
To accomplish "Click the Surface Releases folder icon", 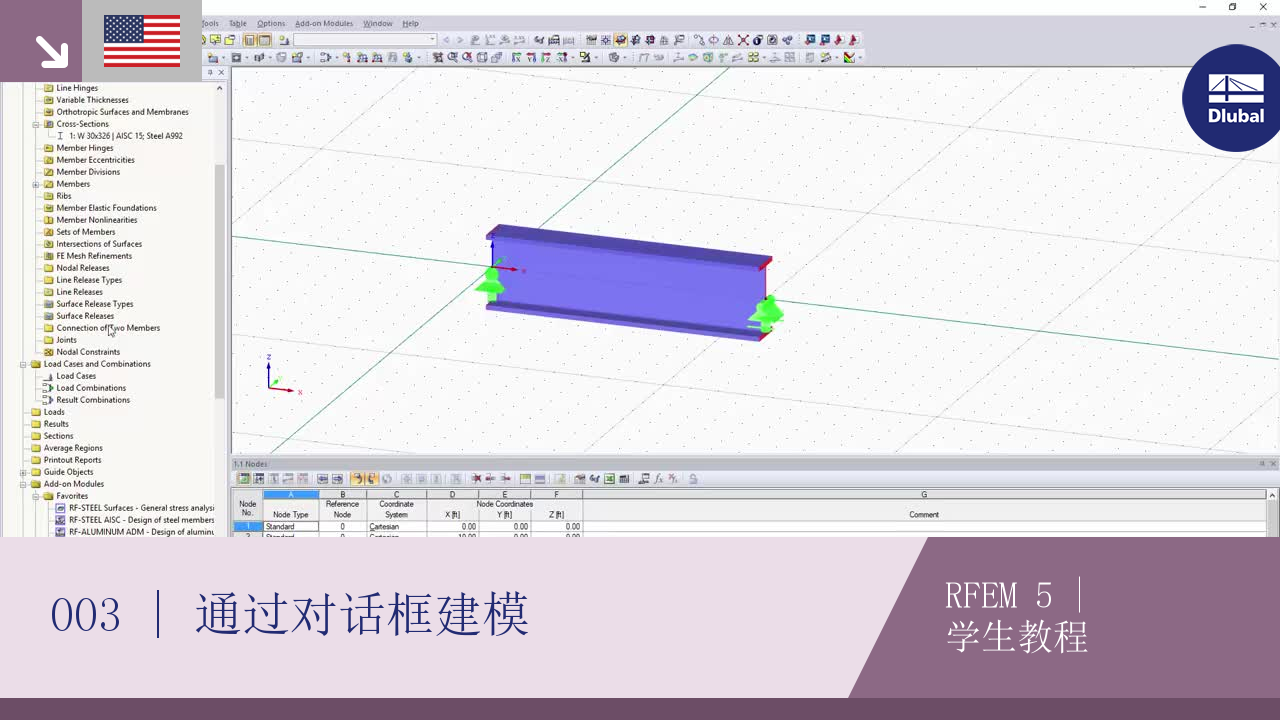I will tap(48, 316).
